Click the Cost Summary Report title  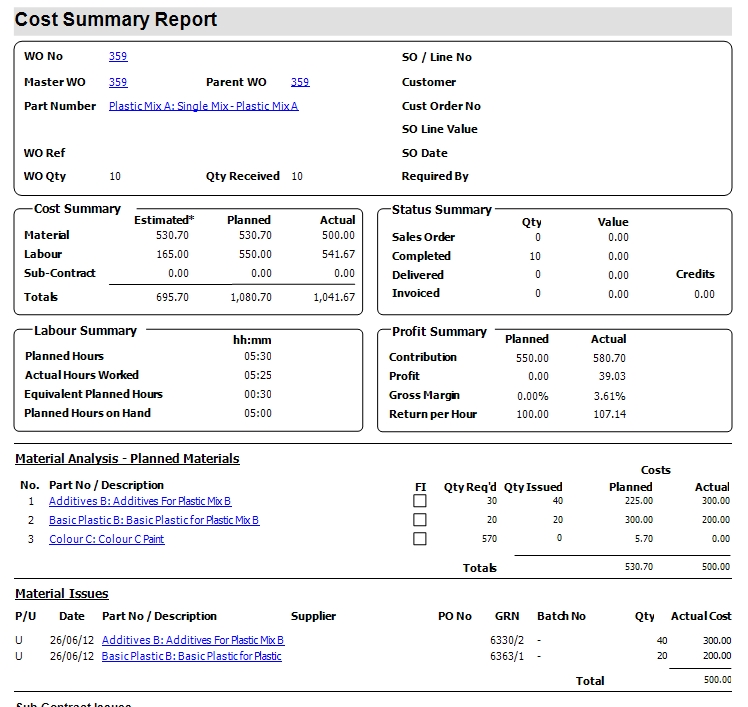[x=116, y=20]
